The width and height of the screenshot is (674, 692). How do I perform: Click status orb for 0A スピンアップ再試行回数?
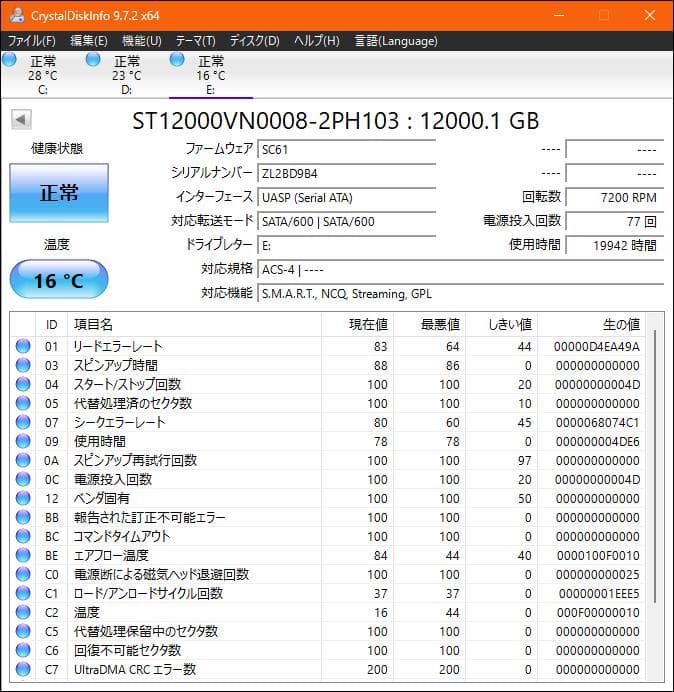pos(23,460)
